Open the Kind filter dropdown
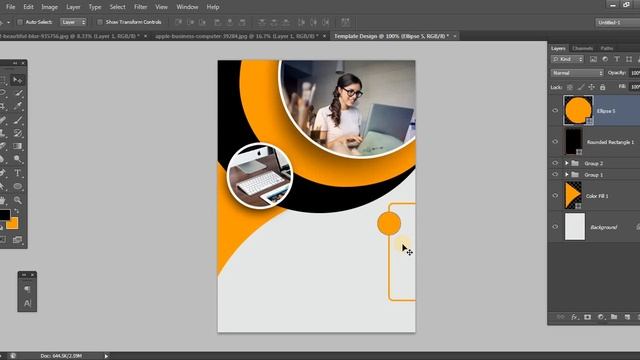This screenshot has width=640, height=360. pyautogui.click(x=567, y=60)
